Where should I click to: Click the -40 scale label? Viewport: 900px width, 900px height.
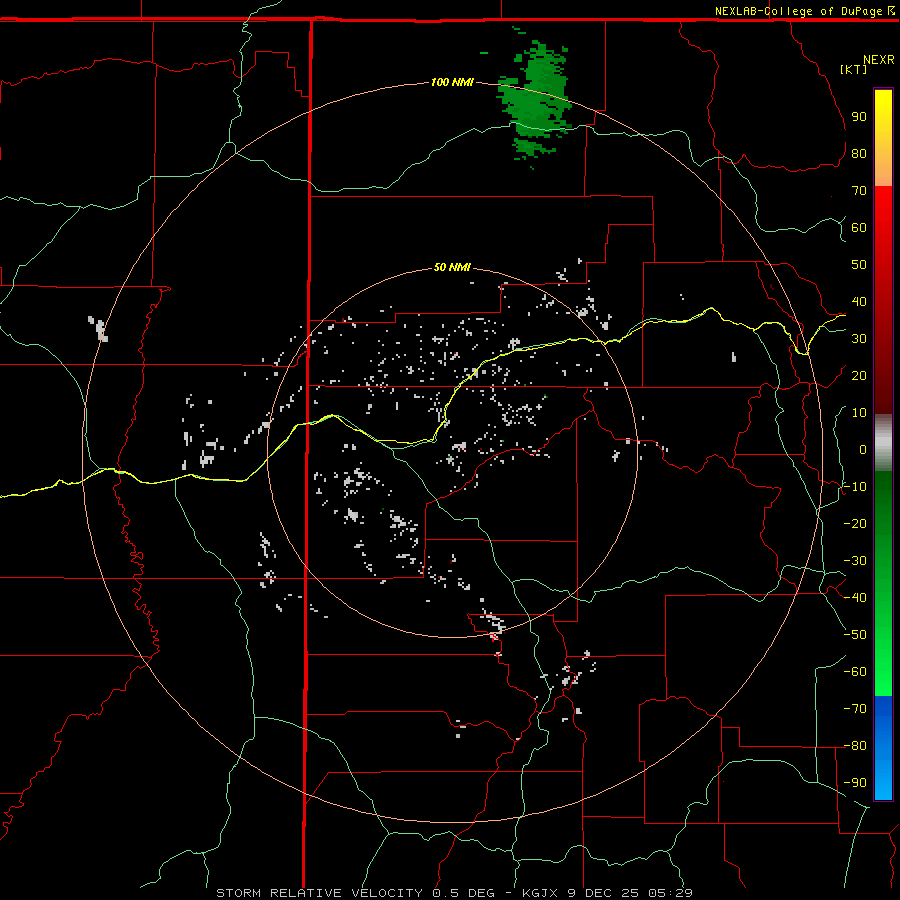(x=855, y=598)
